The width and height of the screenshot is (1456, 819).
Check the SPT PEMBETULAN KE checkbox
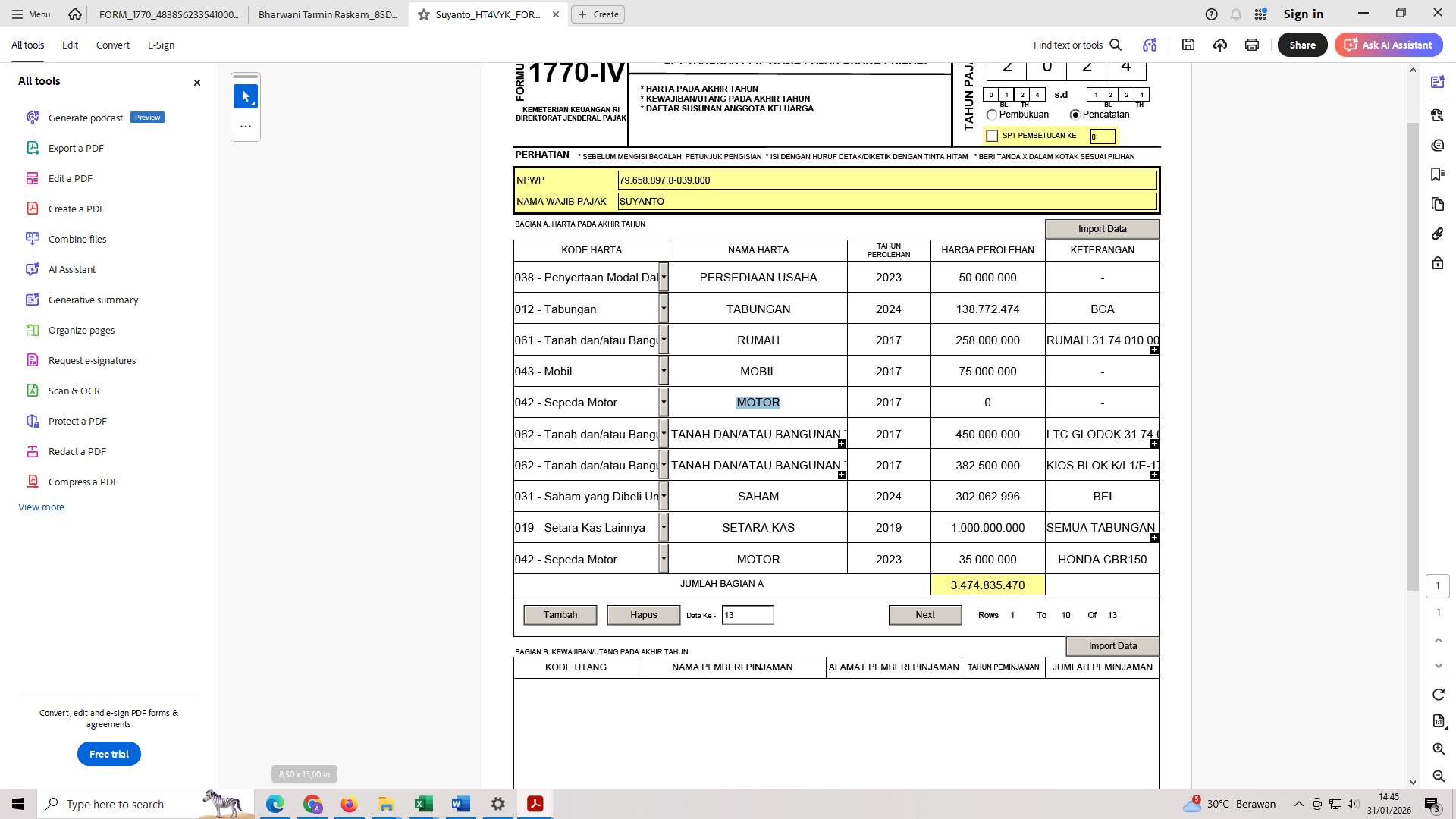(993, 135)
